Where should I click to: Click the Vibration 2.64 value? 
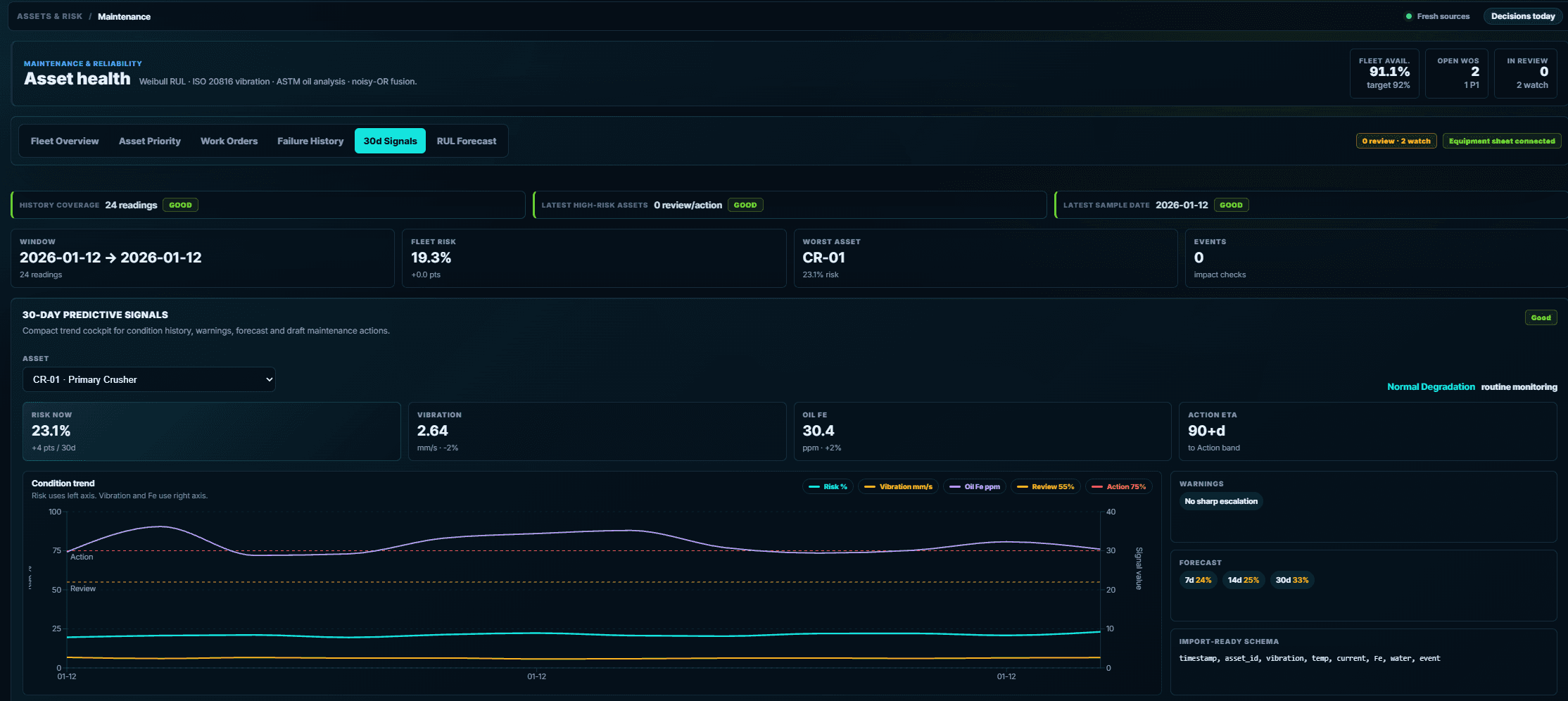pos(432,431)
